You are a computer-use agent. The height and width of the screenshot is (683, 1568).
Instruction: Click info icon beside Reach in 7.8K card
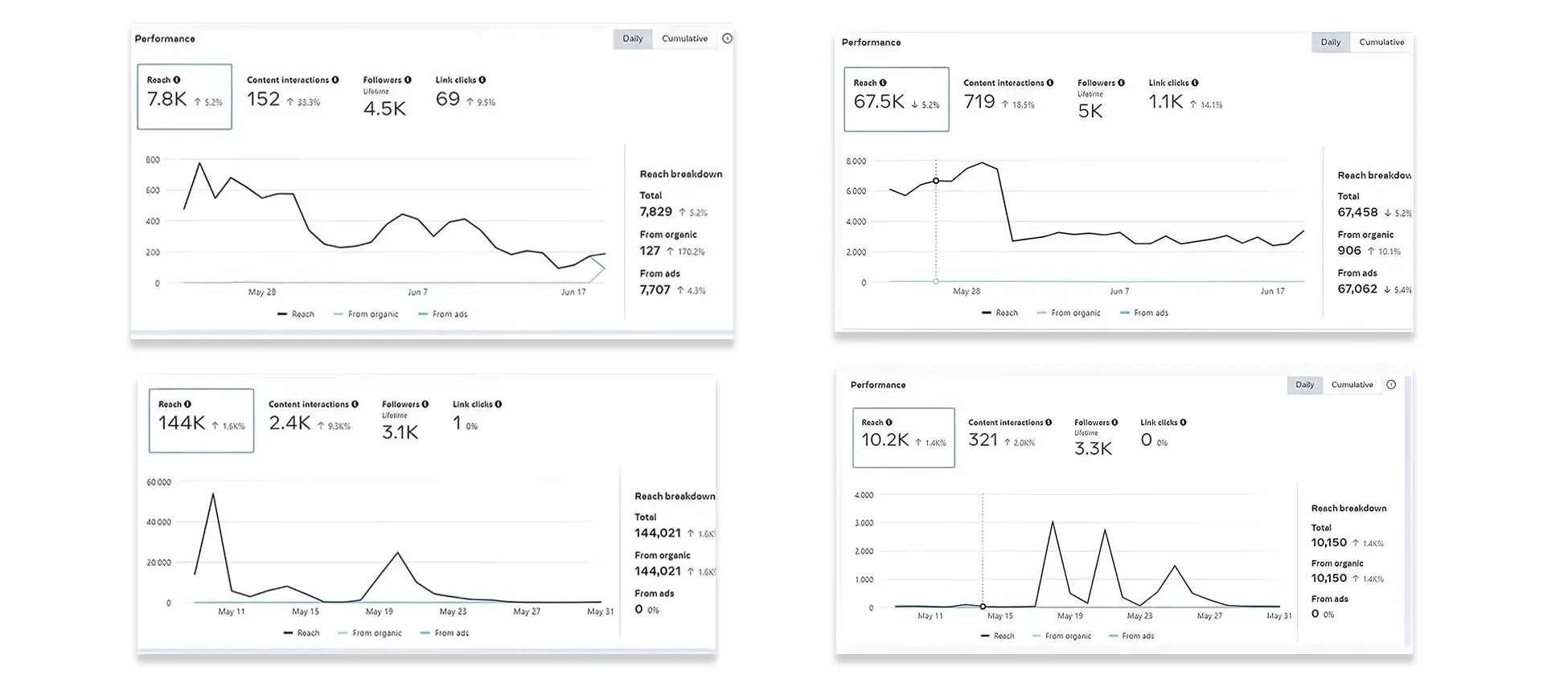[x=177, y=80]
